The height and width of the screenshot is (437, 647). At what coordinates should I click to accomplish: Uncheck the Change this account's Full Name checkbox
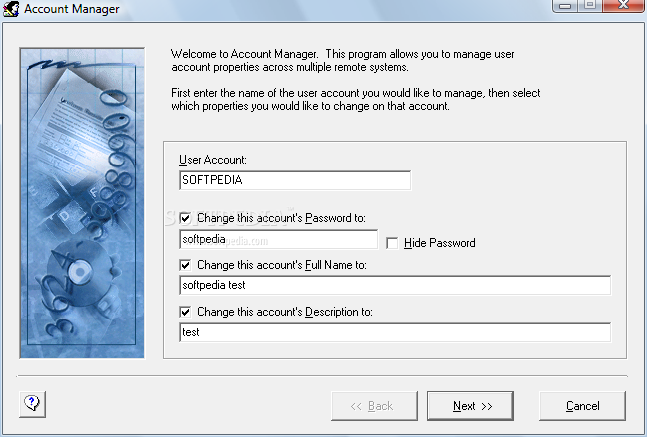pyautogui.click(x=185, y=265)
